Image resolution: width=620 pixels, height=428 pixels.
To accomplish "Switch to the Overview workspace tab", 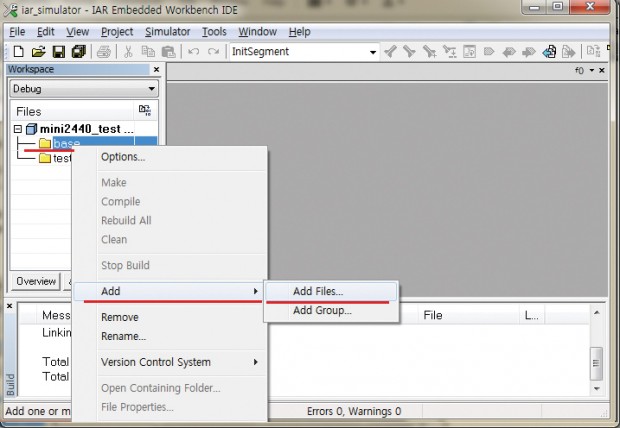I will point(36,281).
